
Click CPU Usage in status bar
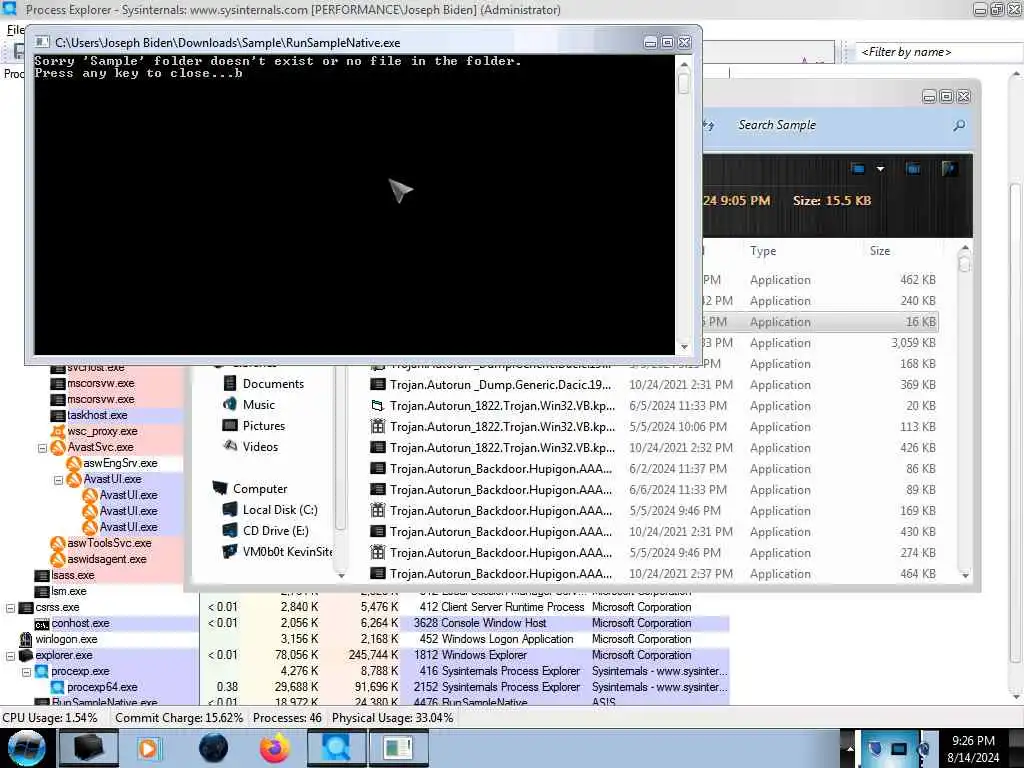click(x=50, y=718)
